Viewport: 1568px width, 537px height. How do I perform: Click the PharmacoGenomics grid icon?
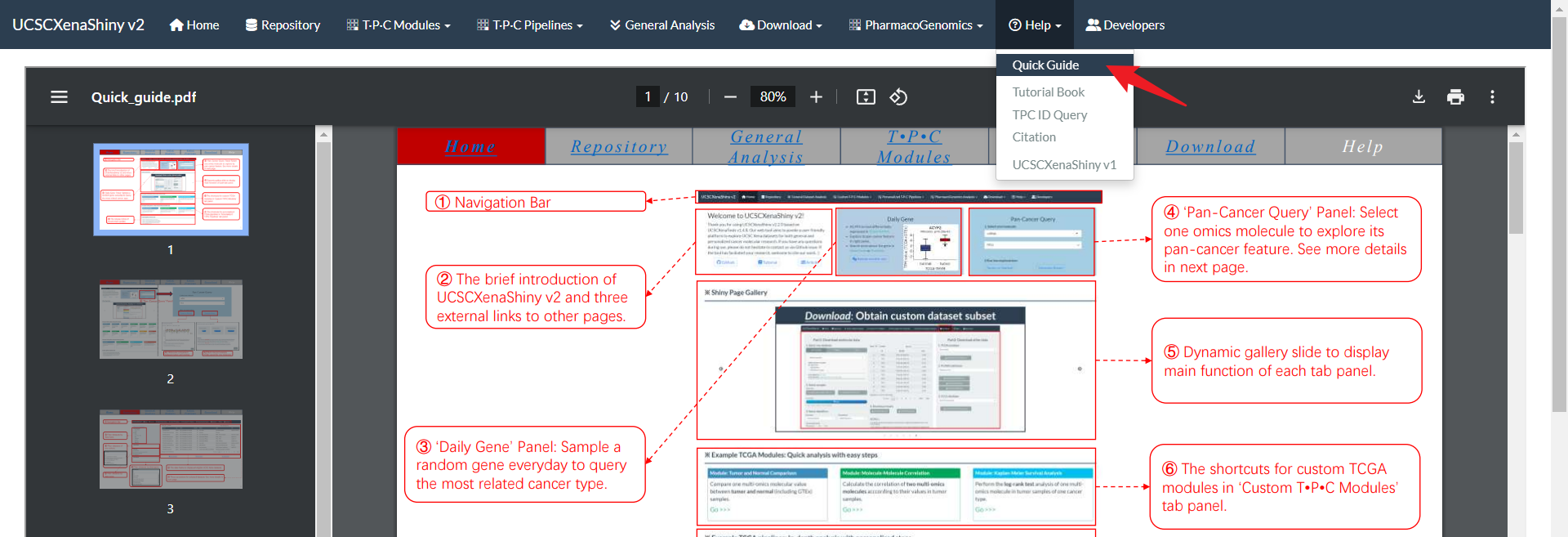pyautogui.click(x=855, y=25)
